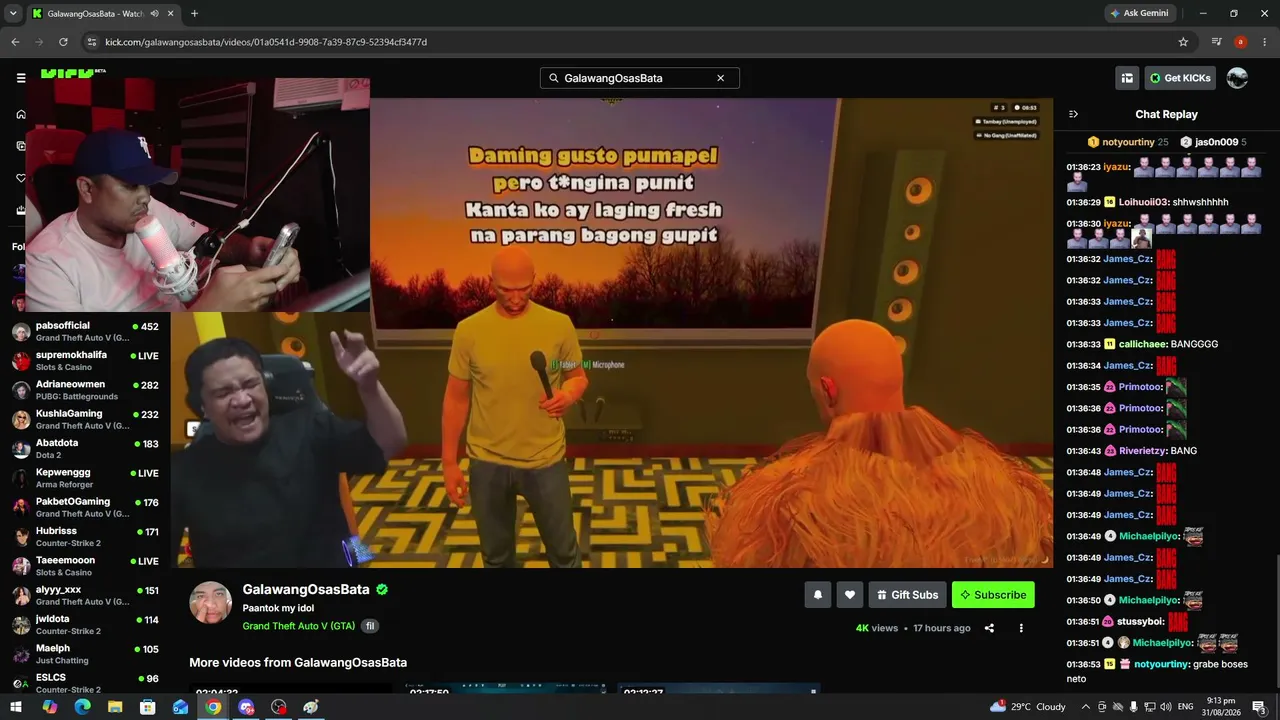Share this video
Viewport: 1280px width, 720px height.
pyautogui.click(x=989, y=628)
